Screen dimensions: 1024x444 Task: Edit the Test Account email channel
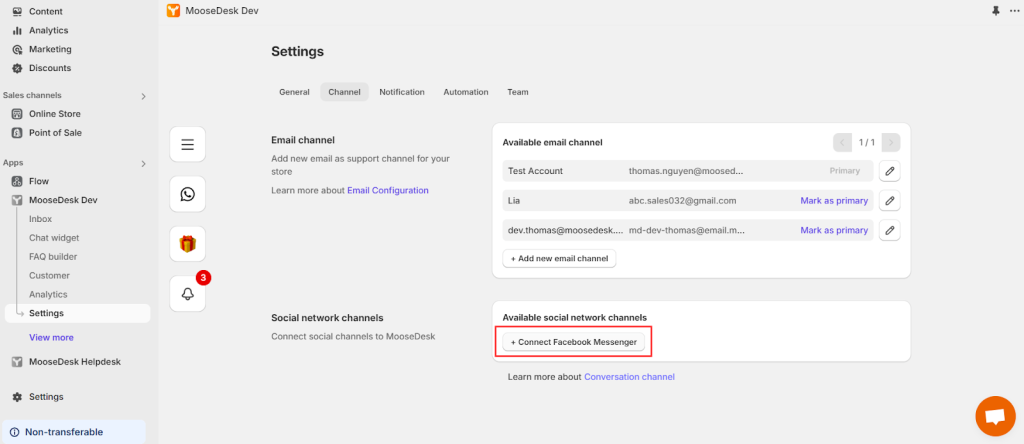[x=890, y=171]
